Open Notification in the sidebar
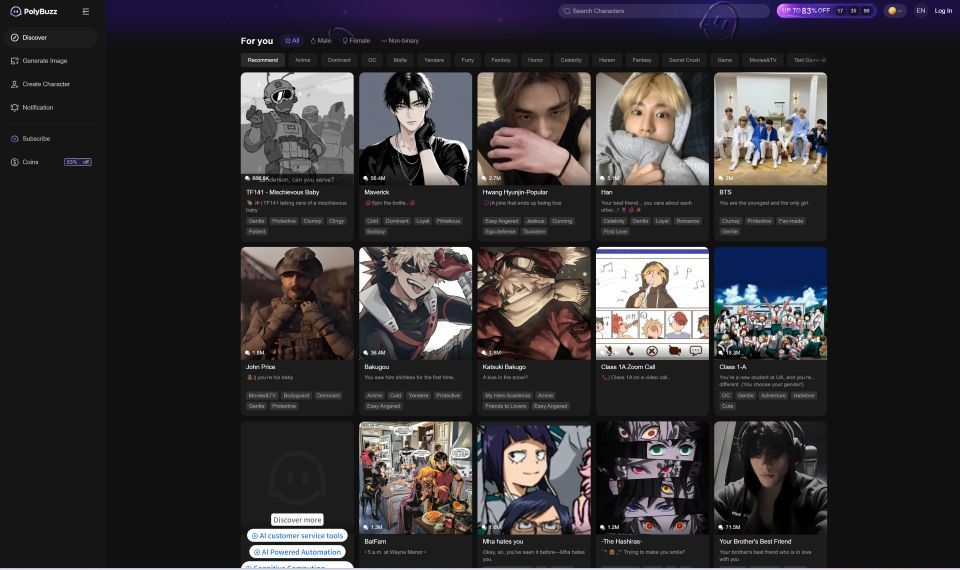The width and height of the screenshot is (960, 570). click(x=50, y=107)
